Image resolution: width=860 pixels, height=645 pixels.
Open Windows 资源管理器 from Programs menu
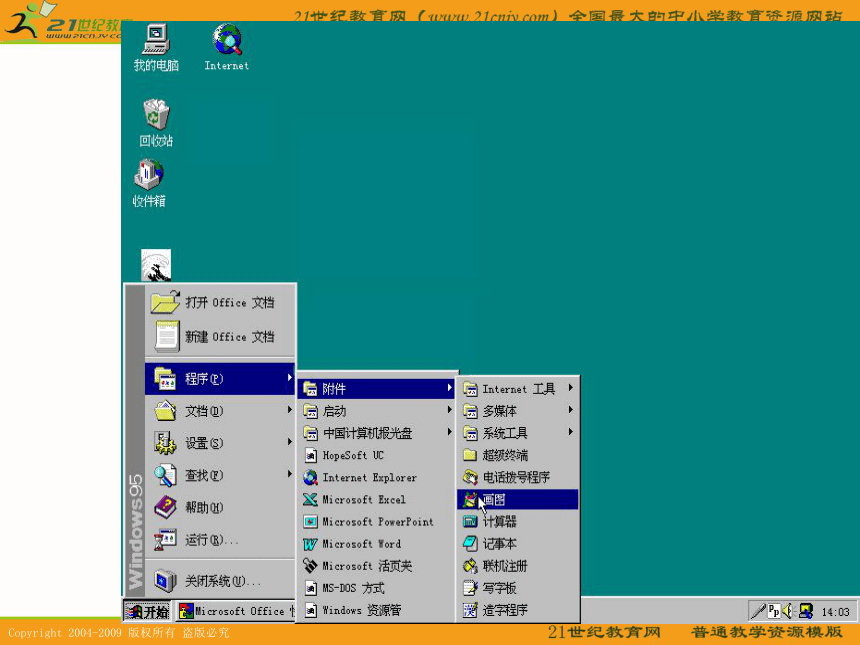pyautogui.click(x=377, y=610)
